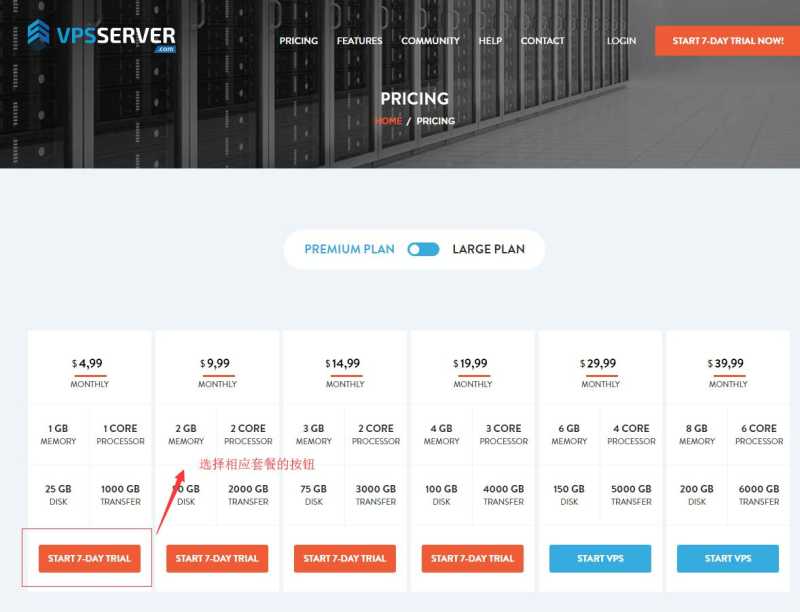Click the $19,99 monthly price

470,364
